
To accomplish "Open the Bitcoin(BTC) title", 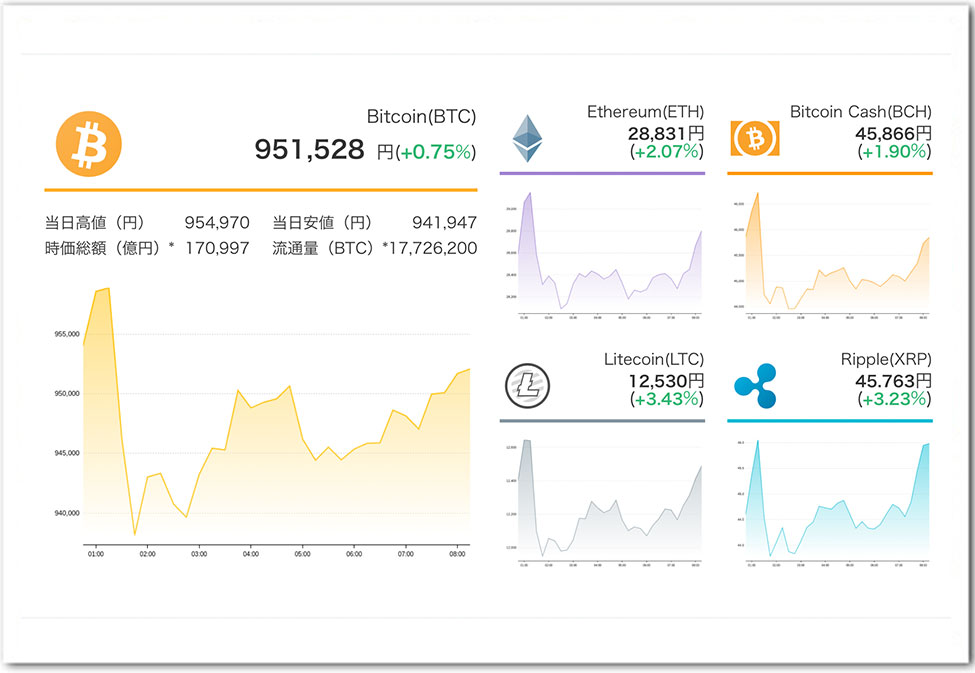I will [x=421, y=117].
